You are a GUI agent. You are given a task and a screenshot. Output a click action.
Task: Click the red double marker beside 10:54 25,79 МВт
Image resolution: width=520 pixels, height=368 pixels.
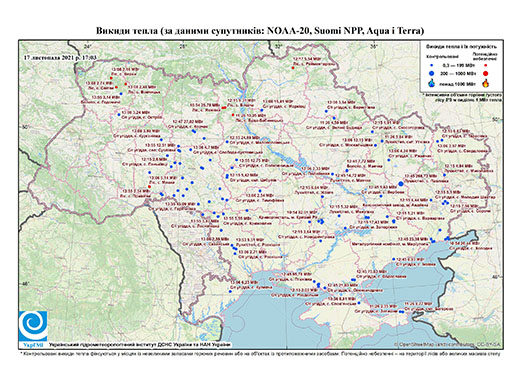(224, 108)
